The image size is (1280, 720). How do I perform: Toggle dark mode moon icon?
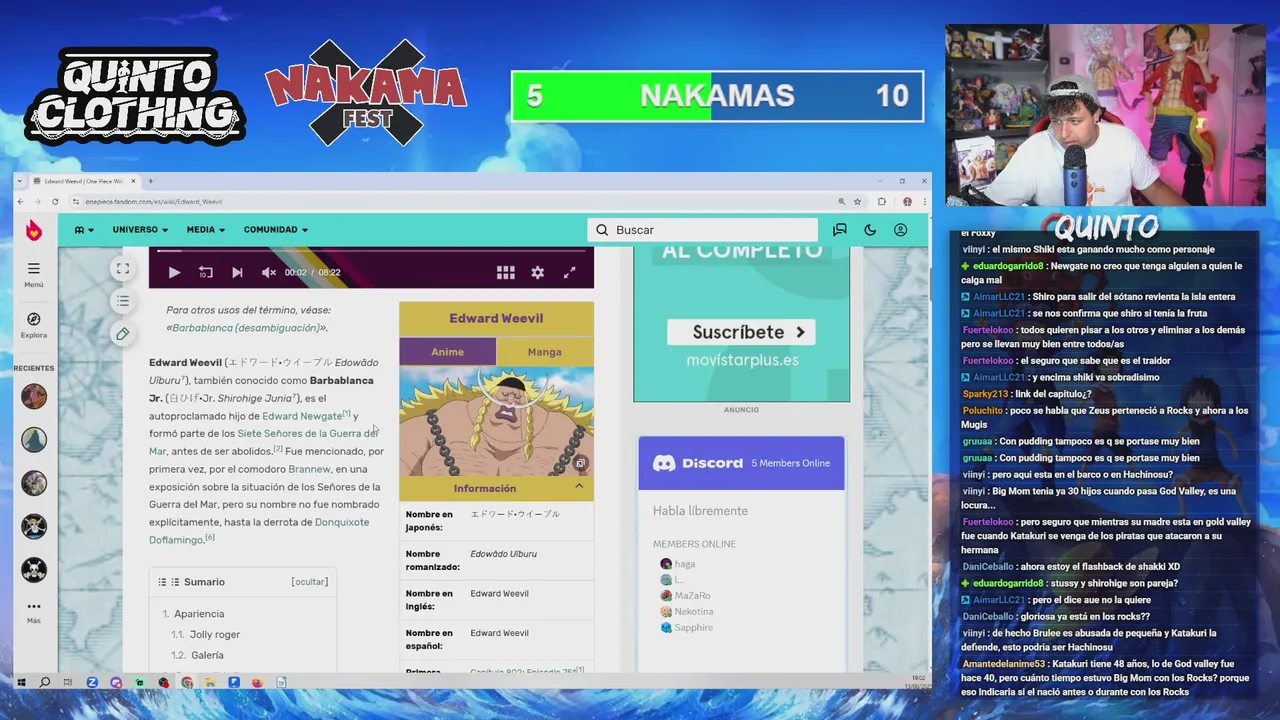[x=870, y=230]
